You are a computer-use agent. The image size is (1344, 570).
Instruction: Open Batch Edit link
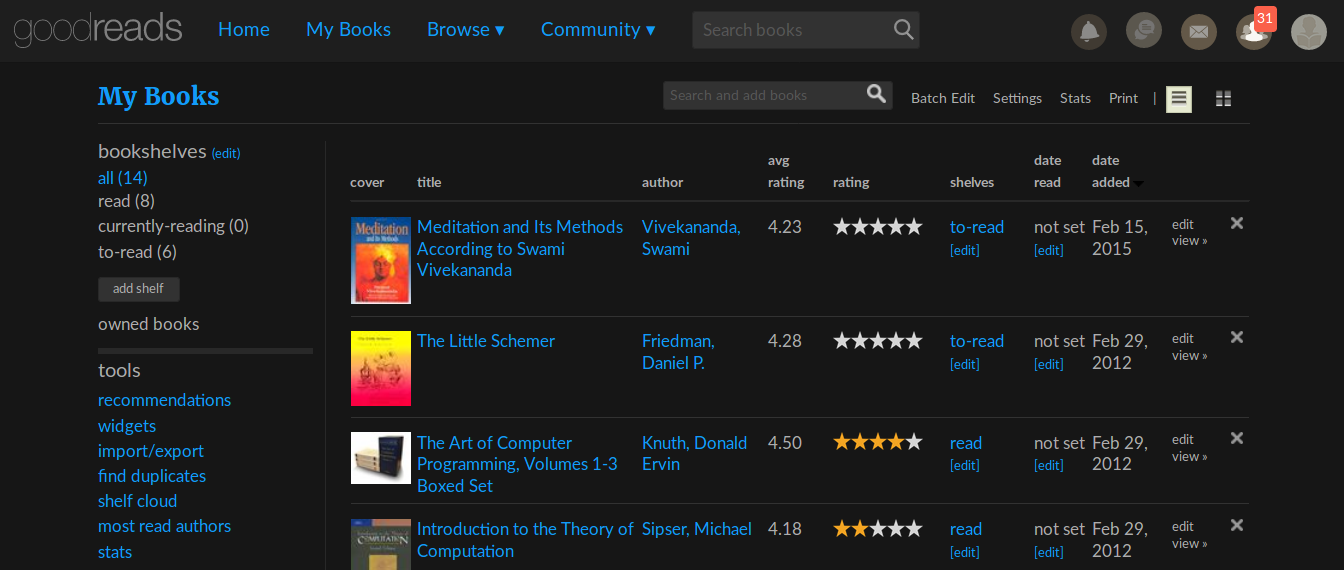click(942, 98)
